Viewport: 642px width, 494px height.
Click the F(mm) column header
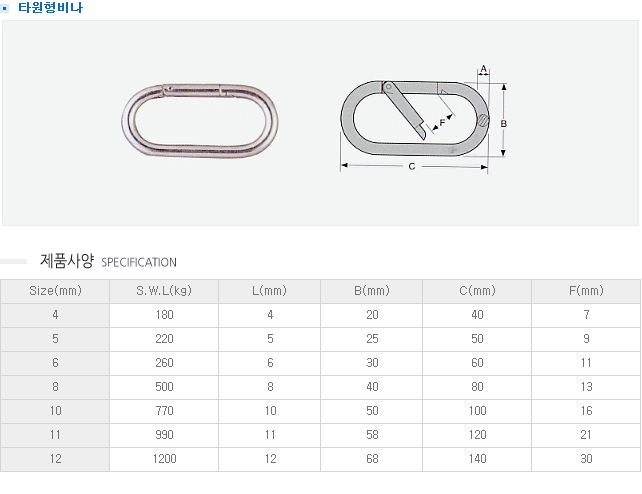[586, 291]
